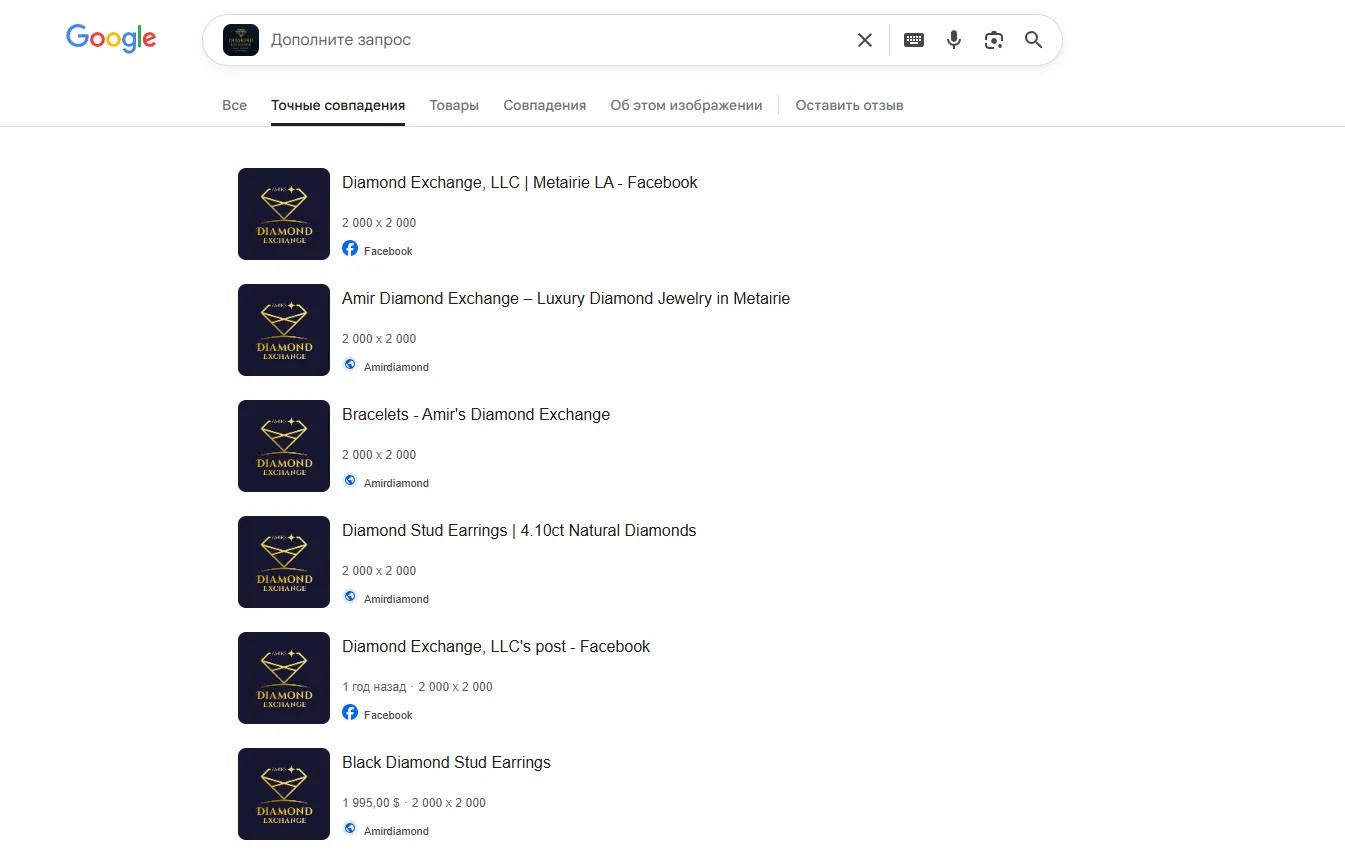Open Amir Diamond Exchange Luxury Jewelry result
The image size is (1345, 852).
[566, 298]
